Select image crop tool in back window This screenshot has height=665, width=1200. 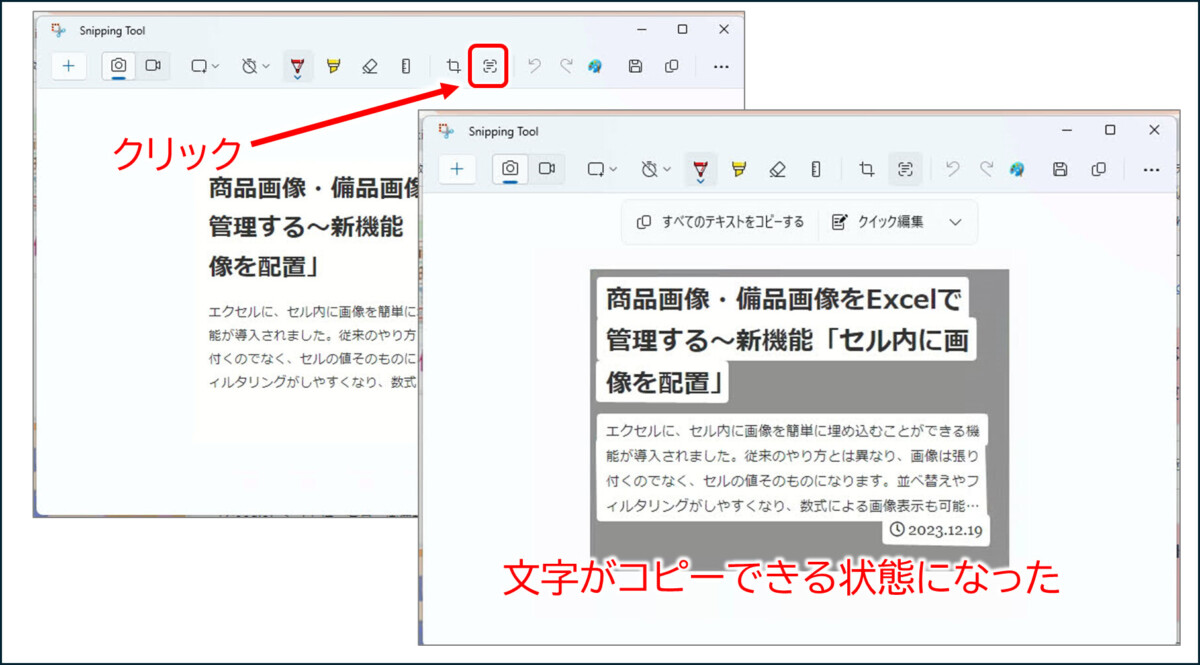454,66
